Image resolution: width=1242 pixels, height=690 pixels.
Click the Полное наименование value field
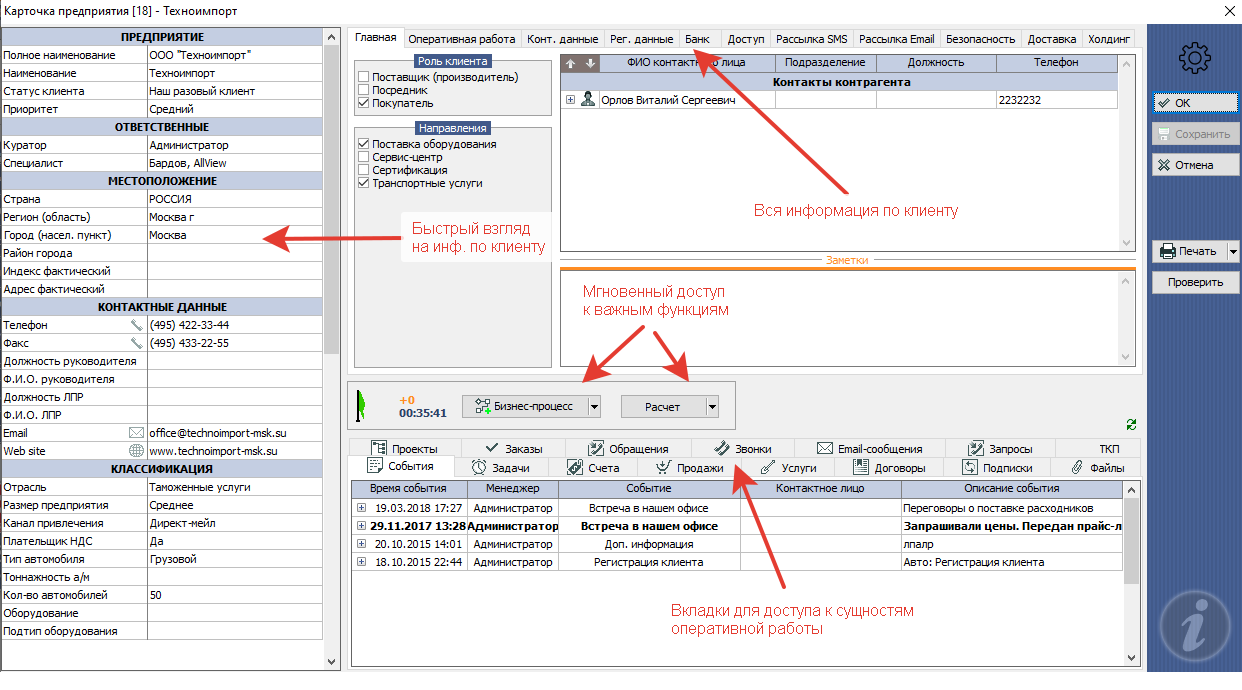(235, 55)
